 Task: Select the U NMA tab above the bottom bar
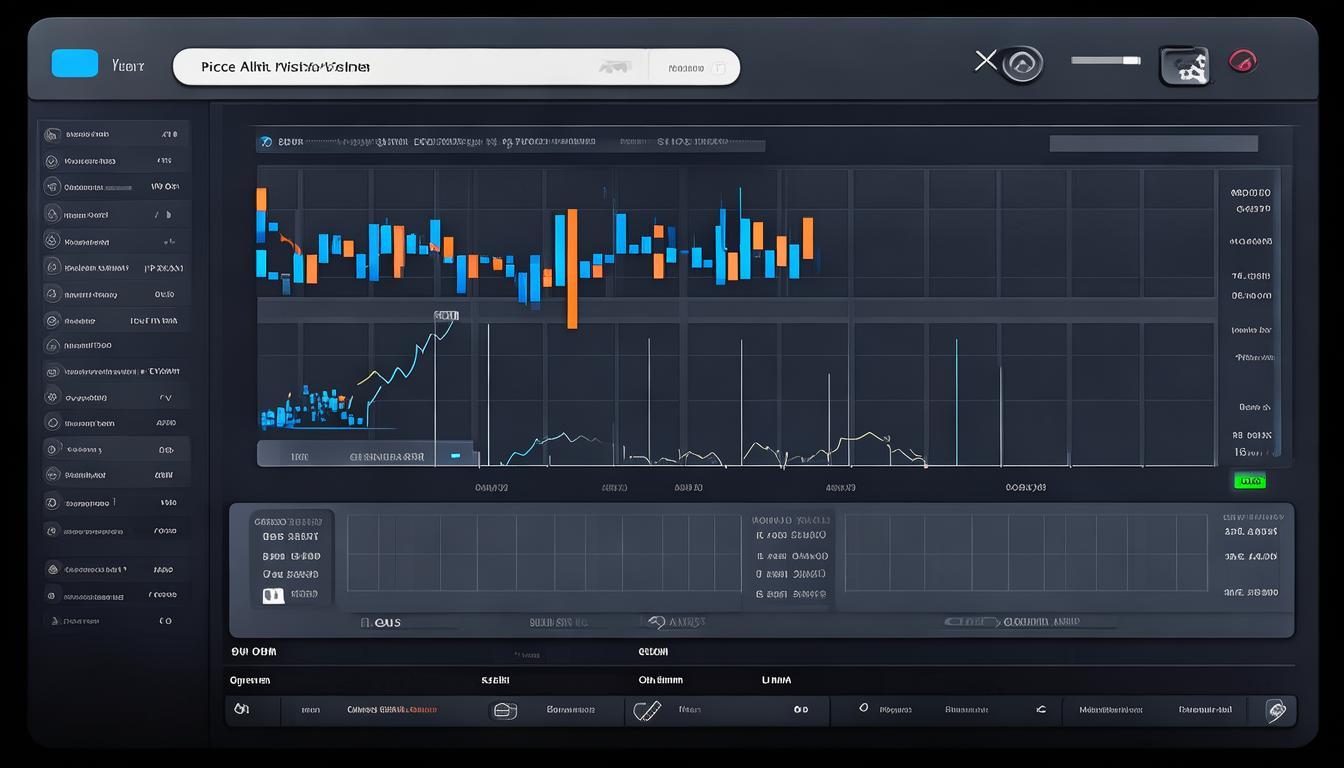coord(775,680)
